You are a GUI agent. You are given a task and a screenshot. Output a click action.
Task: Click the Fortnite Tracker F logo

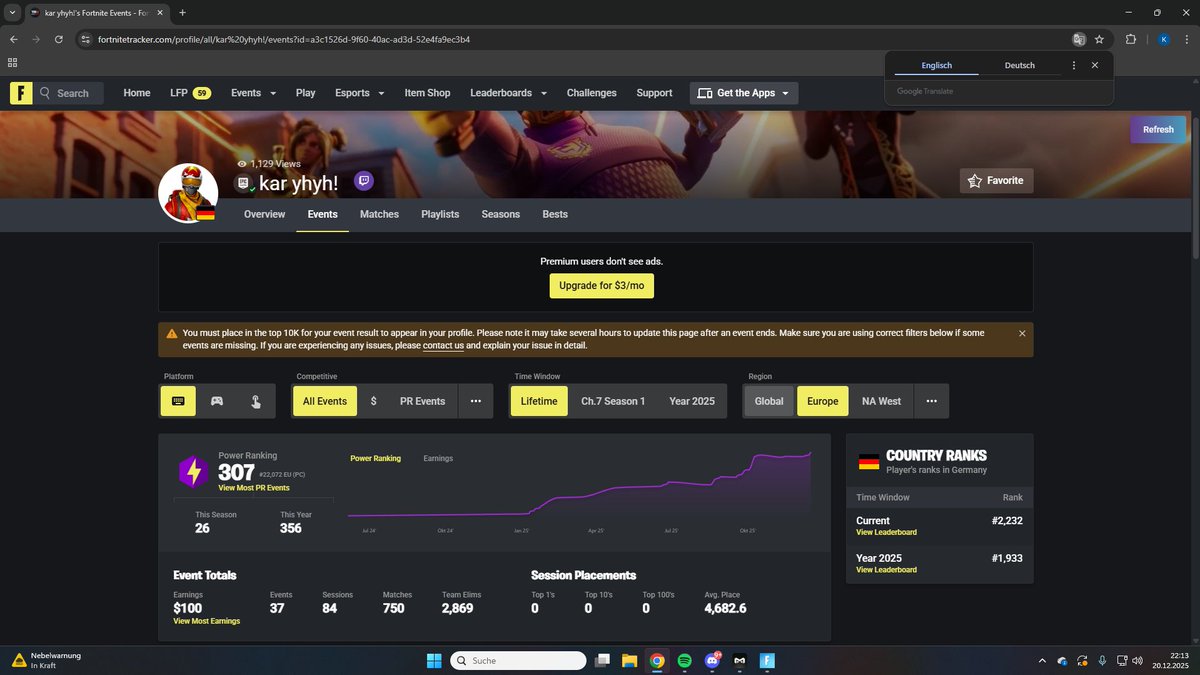(21, 93)
